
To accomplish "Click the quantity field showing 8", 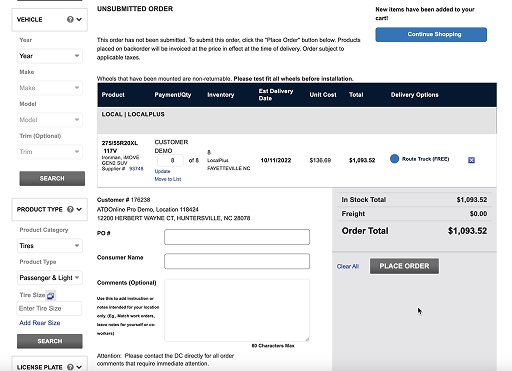I will coord(170,160).
